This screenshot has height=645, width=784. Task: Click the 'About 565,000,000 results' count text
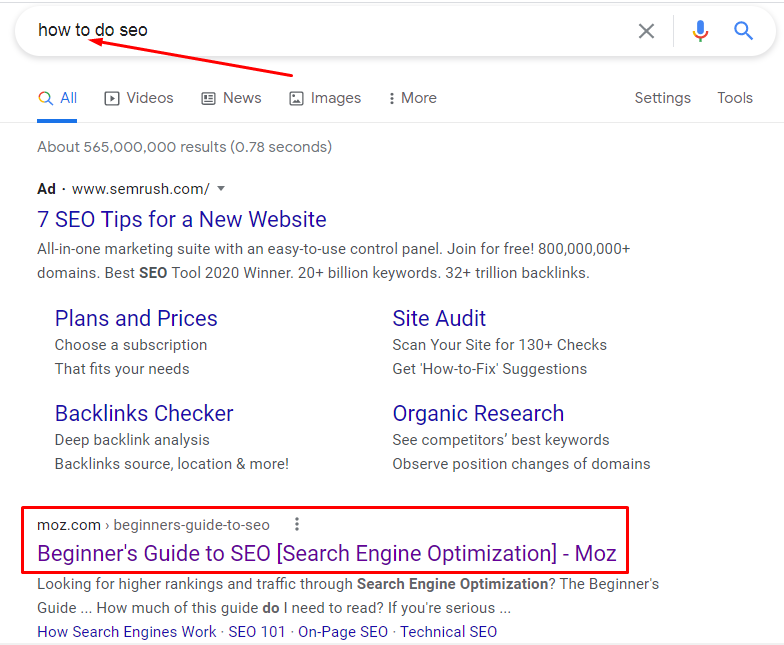(x=184, y=147)
